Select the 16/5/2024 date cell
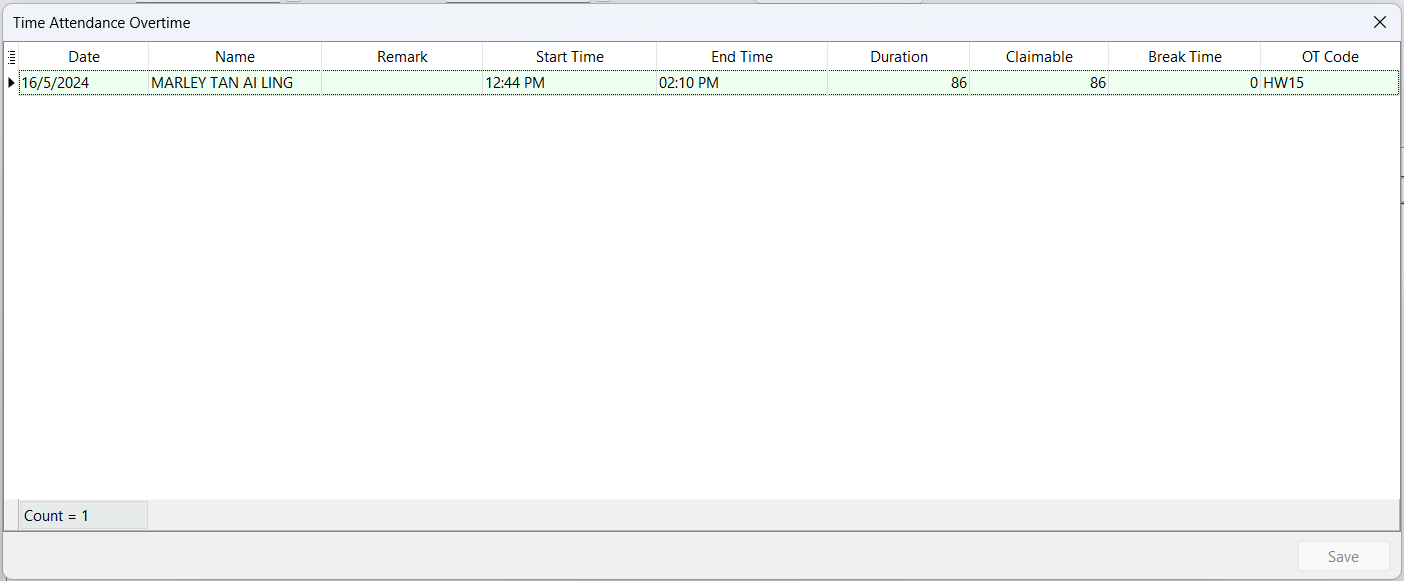 (x=84, y=83)
